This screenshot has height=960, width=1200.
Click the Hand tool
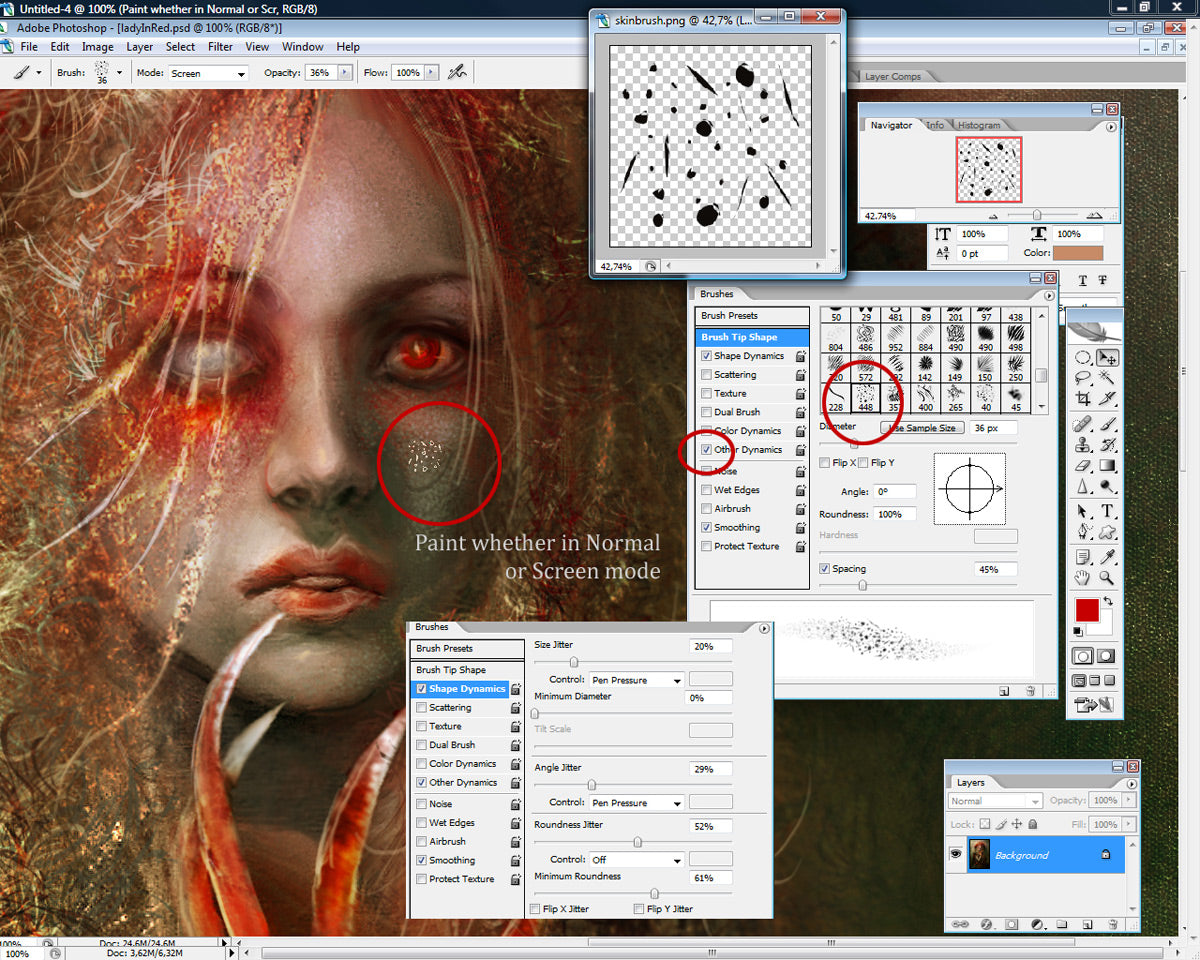(1082, 577)
